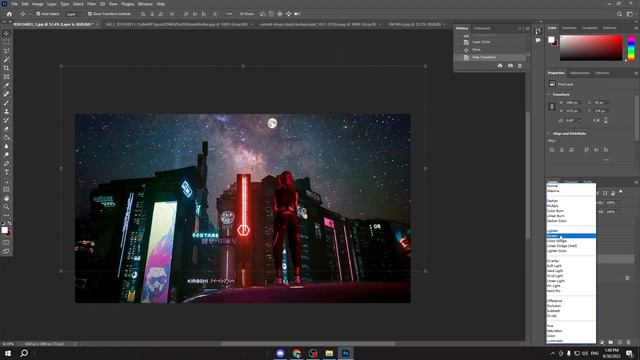640x360 pixels.
Task: Select the Pen tool
Action: (6, 164)
